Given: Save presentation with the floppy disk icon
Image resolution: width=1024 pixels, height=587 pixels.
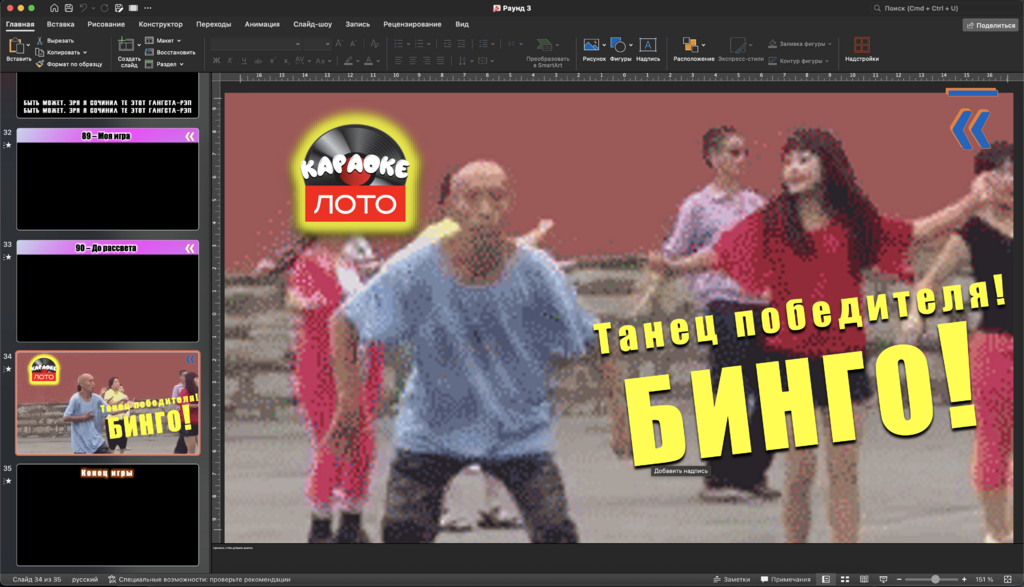Looking at the screenshot, I should pos(69,8).
